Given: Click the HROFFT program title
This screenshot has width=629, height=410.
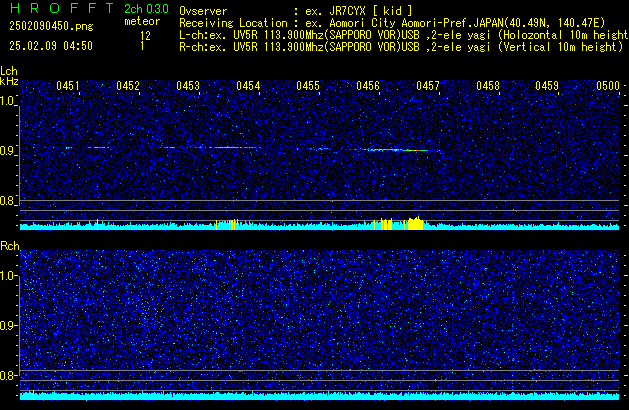Looking at the screenshot, I should [62, 8].
